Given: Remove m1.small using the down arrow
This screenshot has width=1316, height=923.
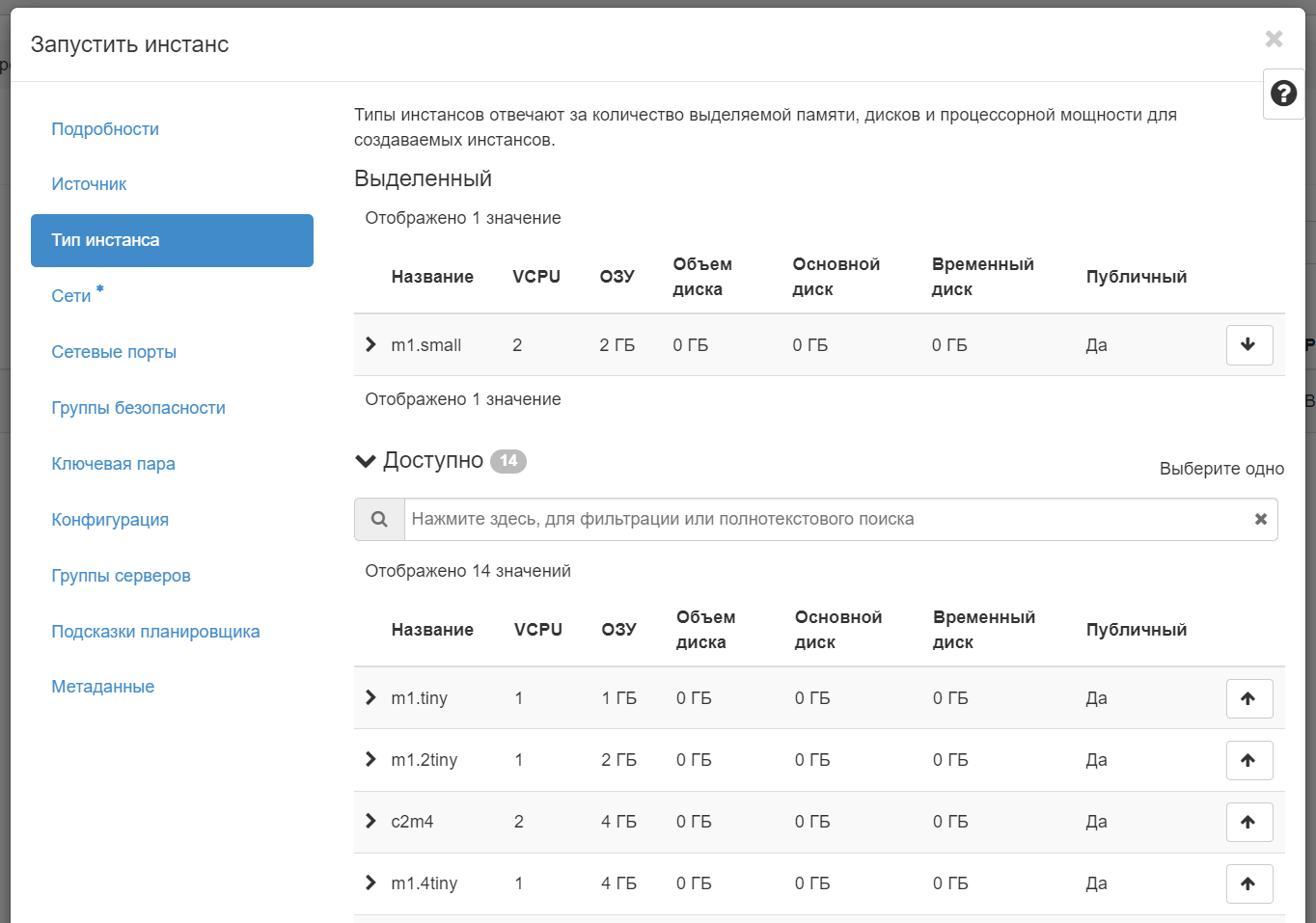Looking at the screenshot, I should click(x=1249, y=344).
